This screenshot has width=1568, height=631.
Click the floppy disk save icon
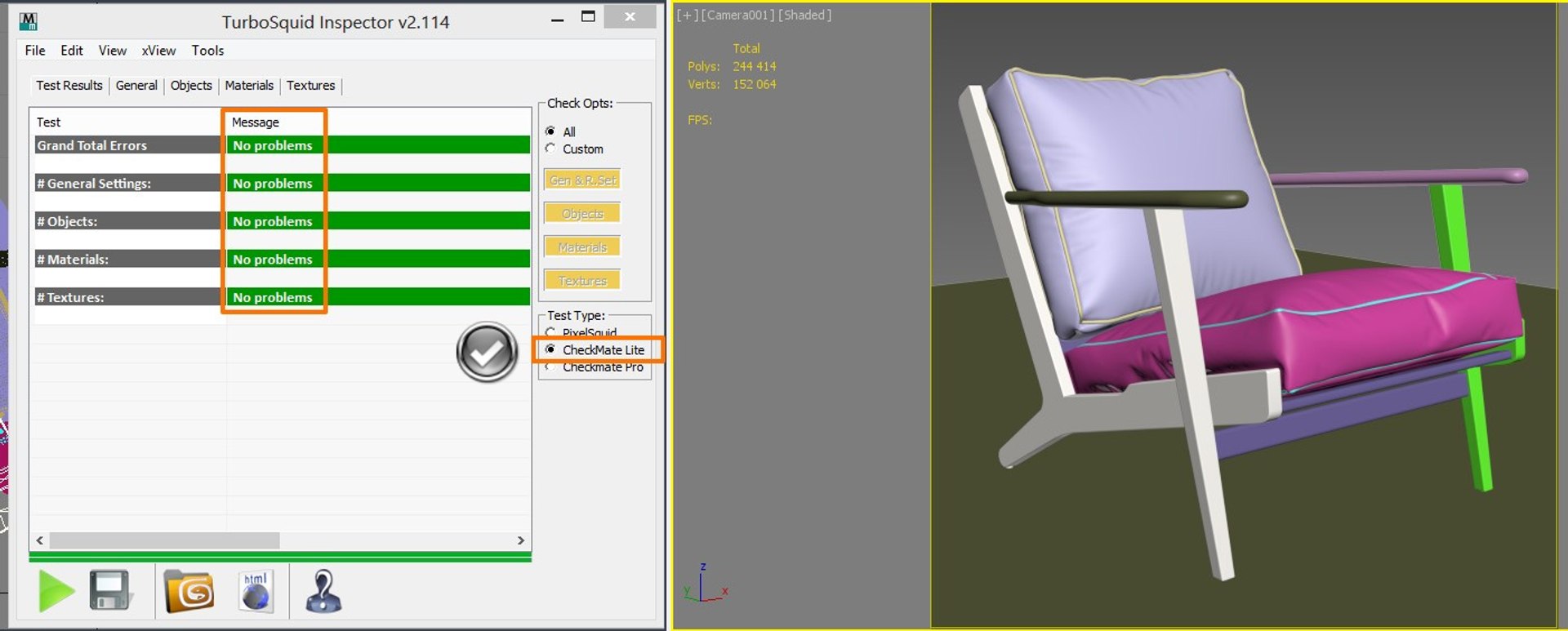[x=109, y=590]
